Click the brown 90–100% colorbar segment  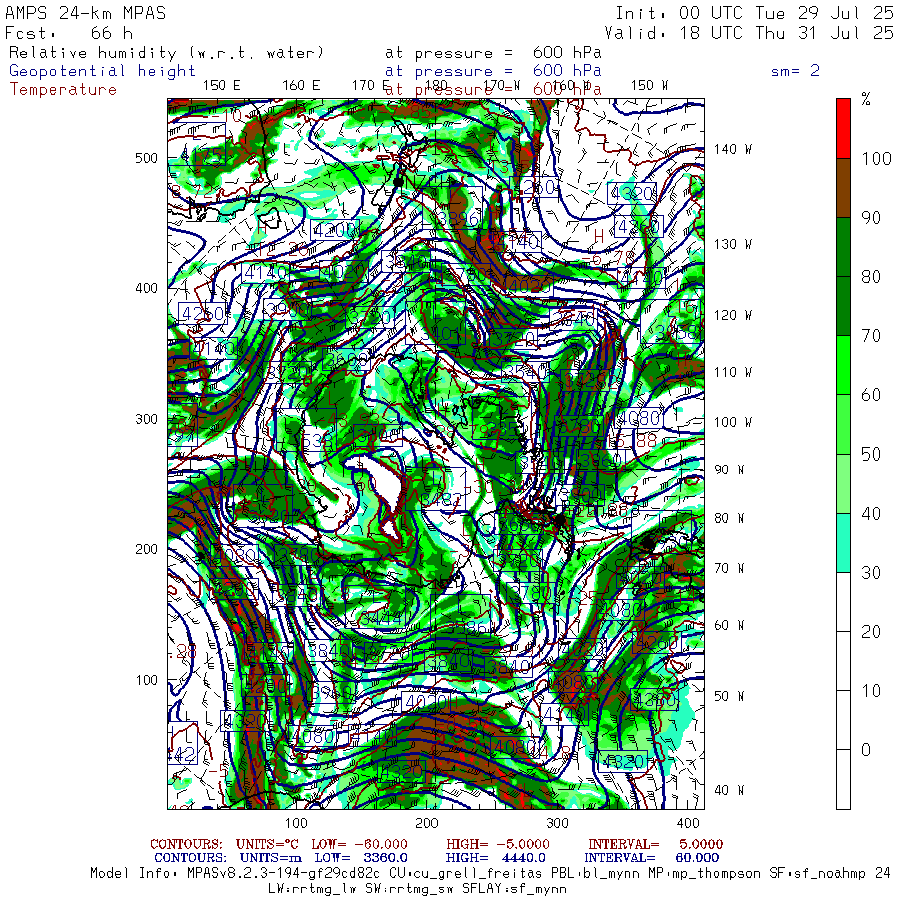(x=843, y=188)
